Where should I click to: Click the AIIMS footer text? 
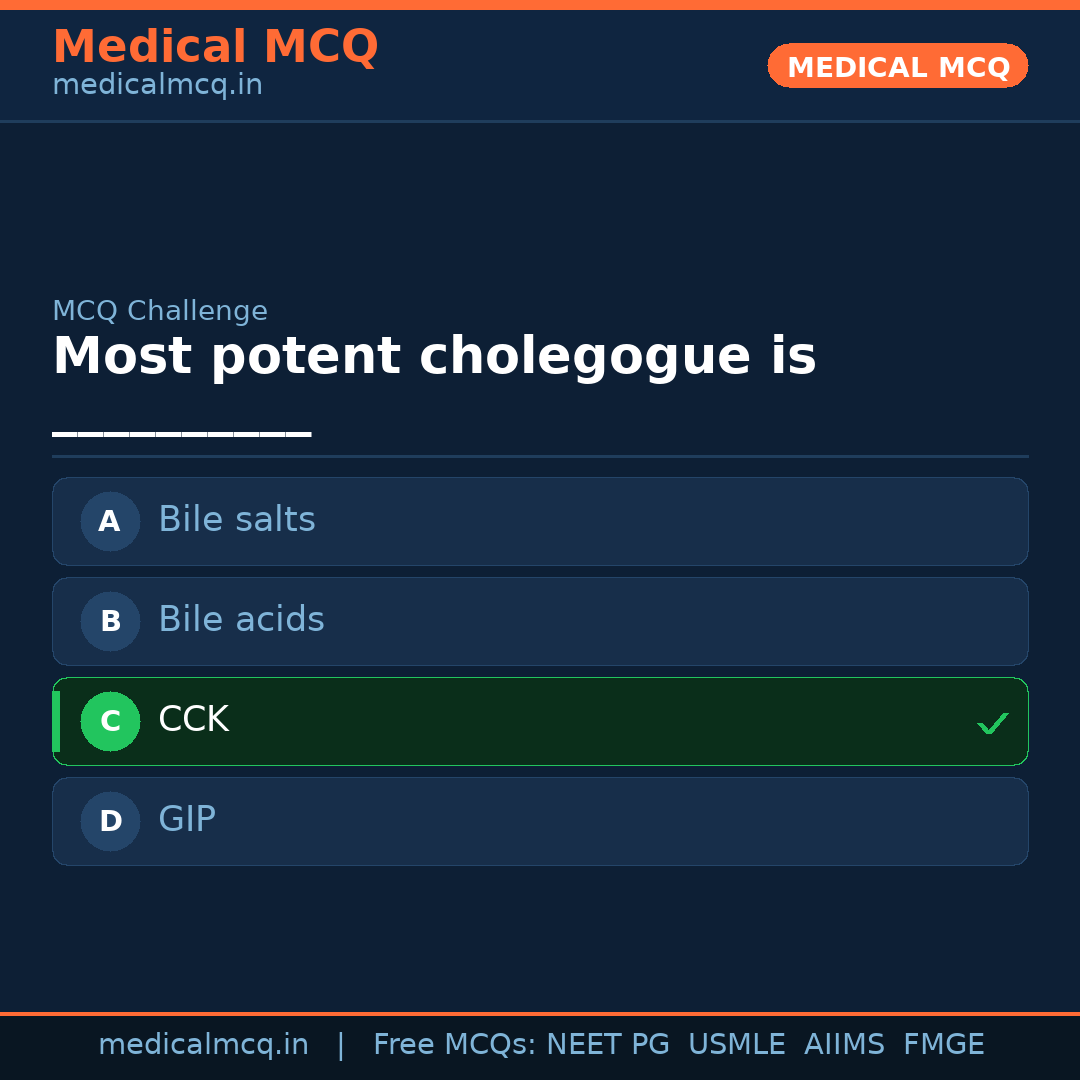tap(844, 1045)
